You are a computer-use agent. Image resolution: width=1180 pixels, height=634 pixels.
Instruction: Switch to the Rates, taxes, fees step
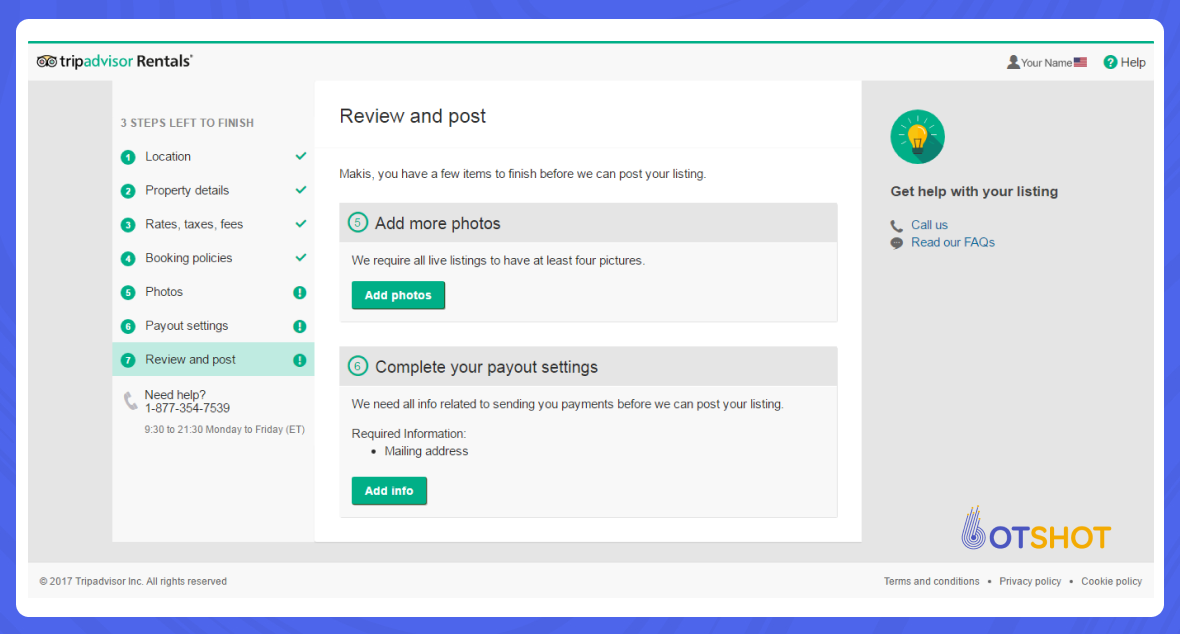point(194,224)
